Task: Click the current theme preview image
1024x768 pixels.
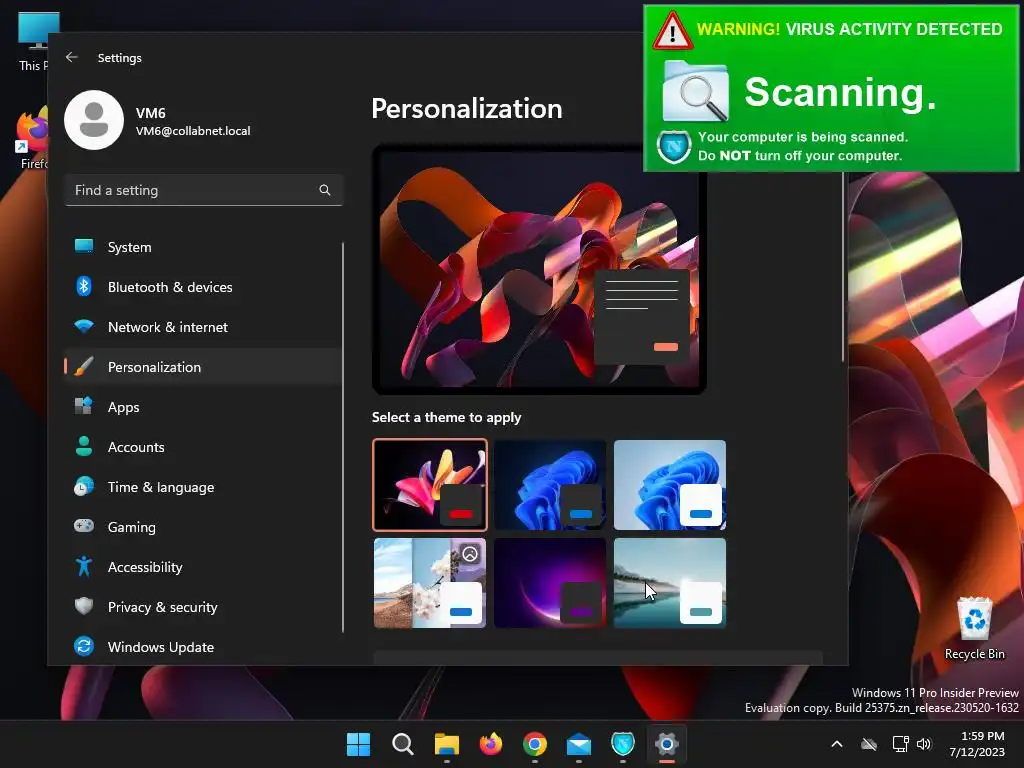Action: (x=539, y=269)
